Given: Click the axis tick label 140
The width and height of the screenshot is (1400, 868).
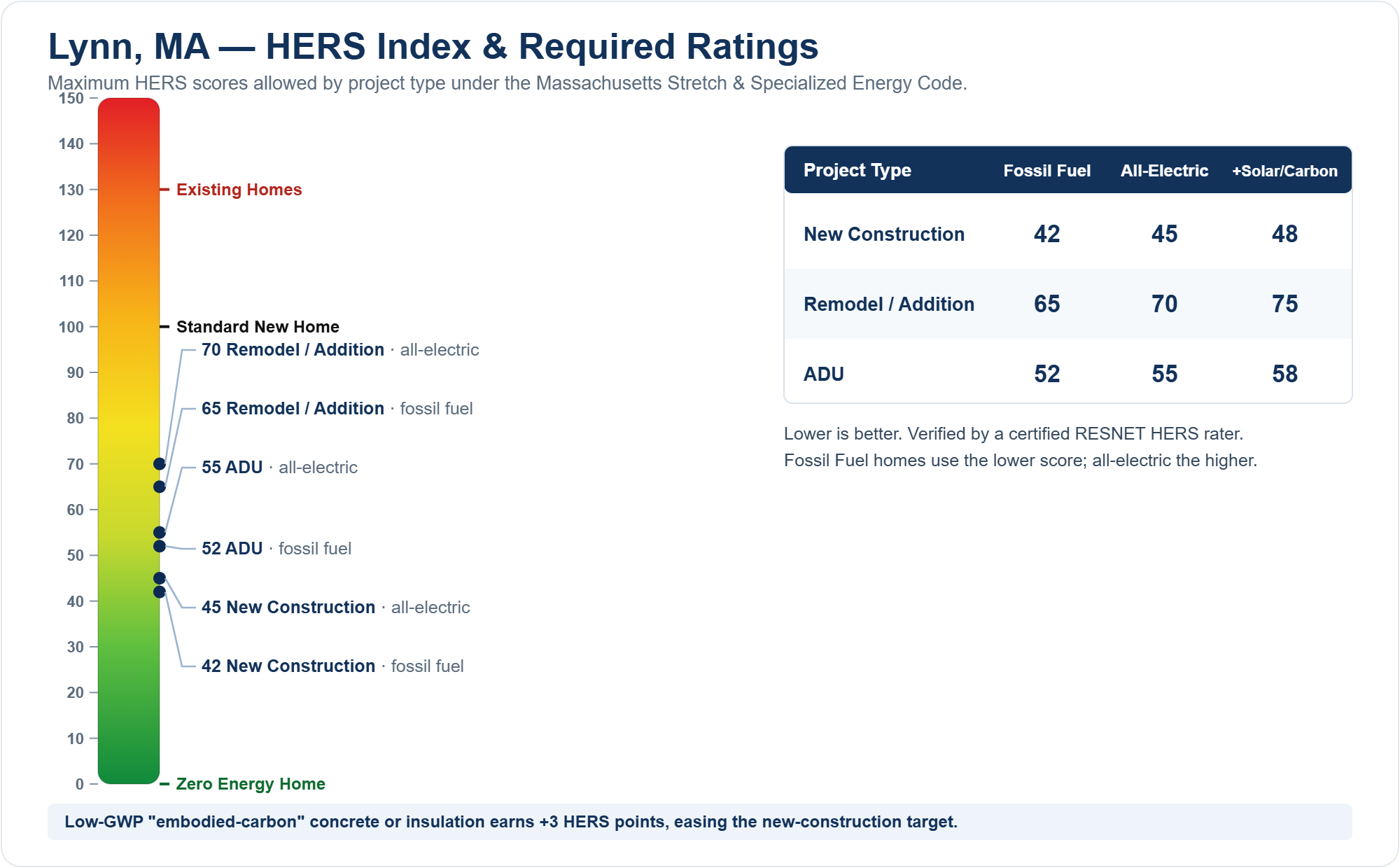Looking at the screenshot, I should [x=71, y=144].
